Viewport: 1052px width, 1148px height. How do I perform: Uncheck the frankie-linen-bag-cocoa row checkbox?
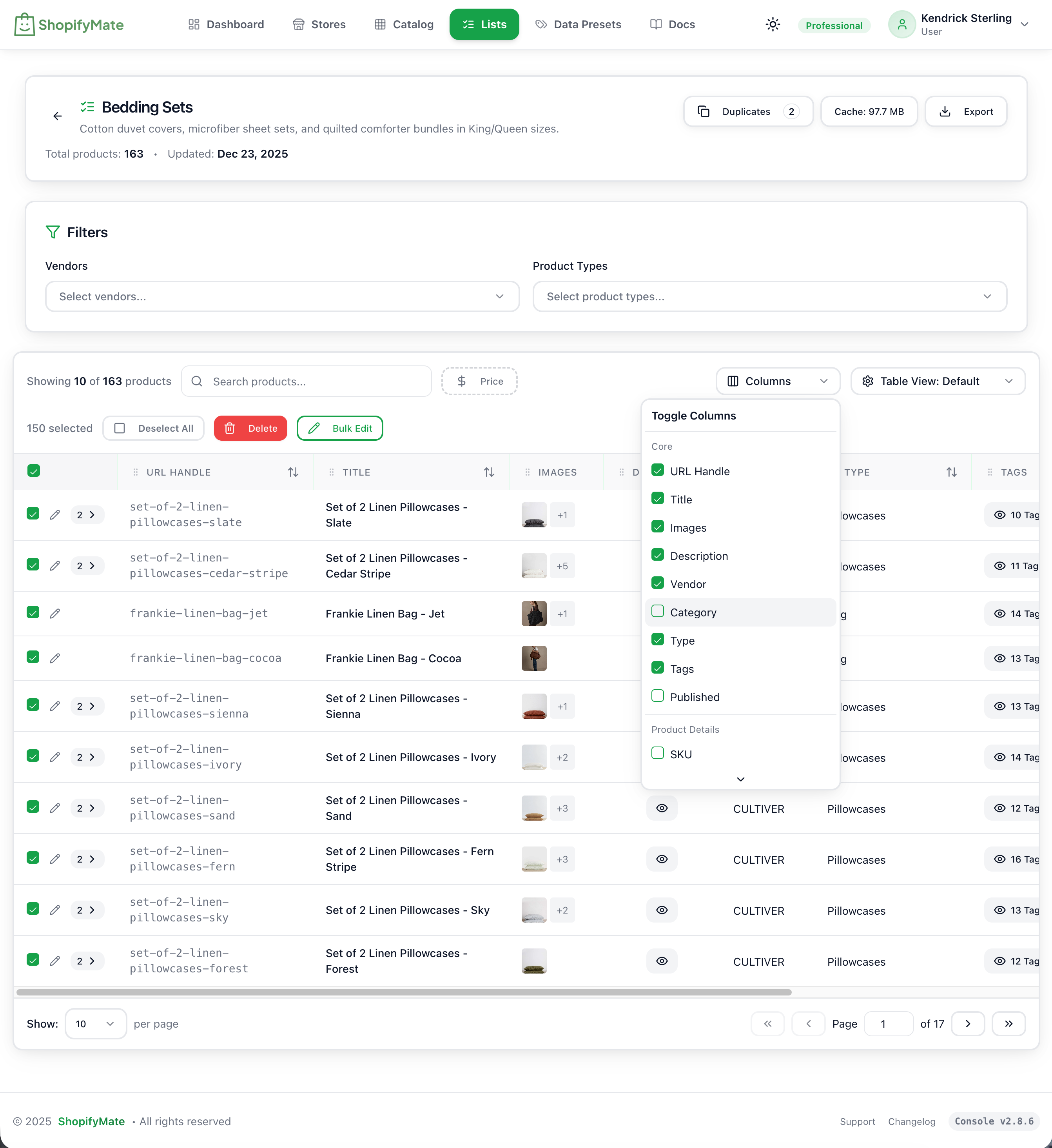(x=33, y=657)
